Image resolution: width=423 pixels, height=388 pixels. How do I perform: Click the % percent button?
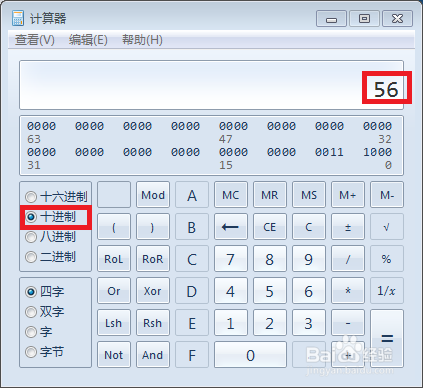tap(387, 259)
